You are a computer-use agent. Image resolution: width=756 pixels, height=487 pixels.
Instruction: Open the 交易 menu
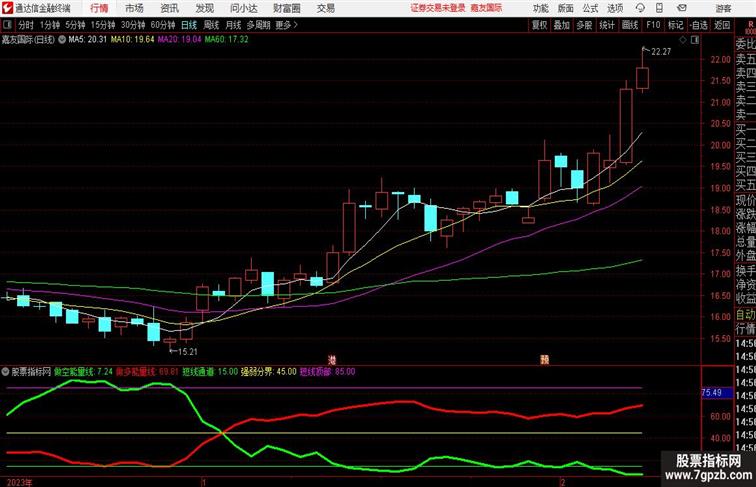click(x=326, y=8)
